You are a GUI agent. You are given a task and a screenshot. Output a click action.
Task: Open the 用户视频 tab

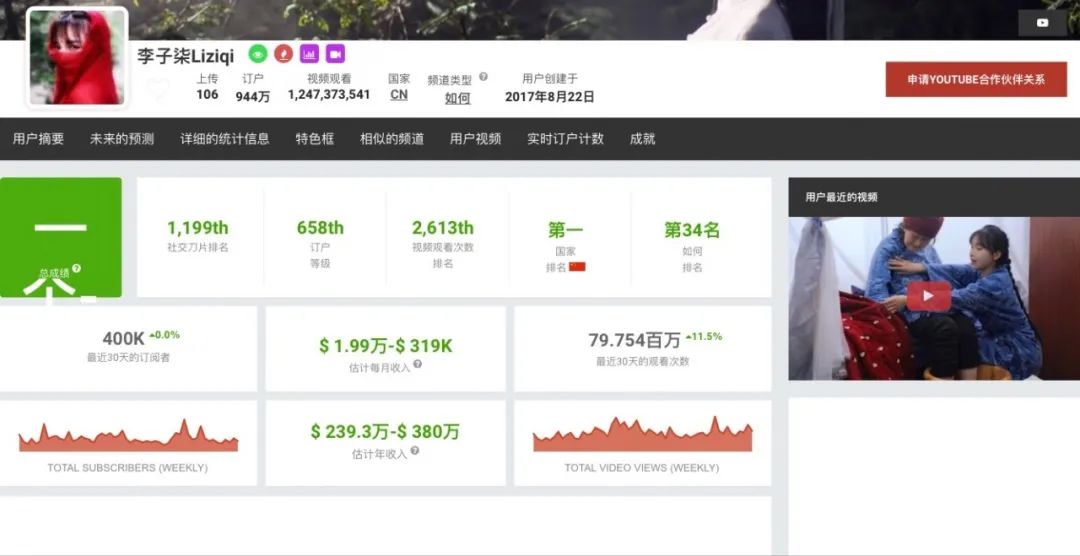coord(476,138)
